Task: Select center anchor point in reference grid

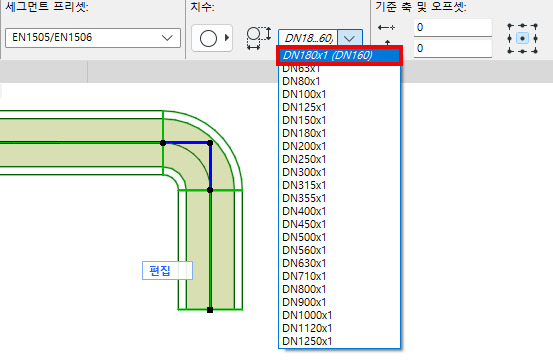Action: [522, 38]
